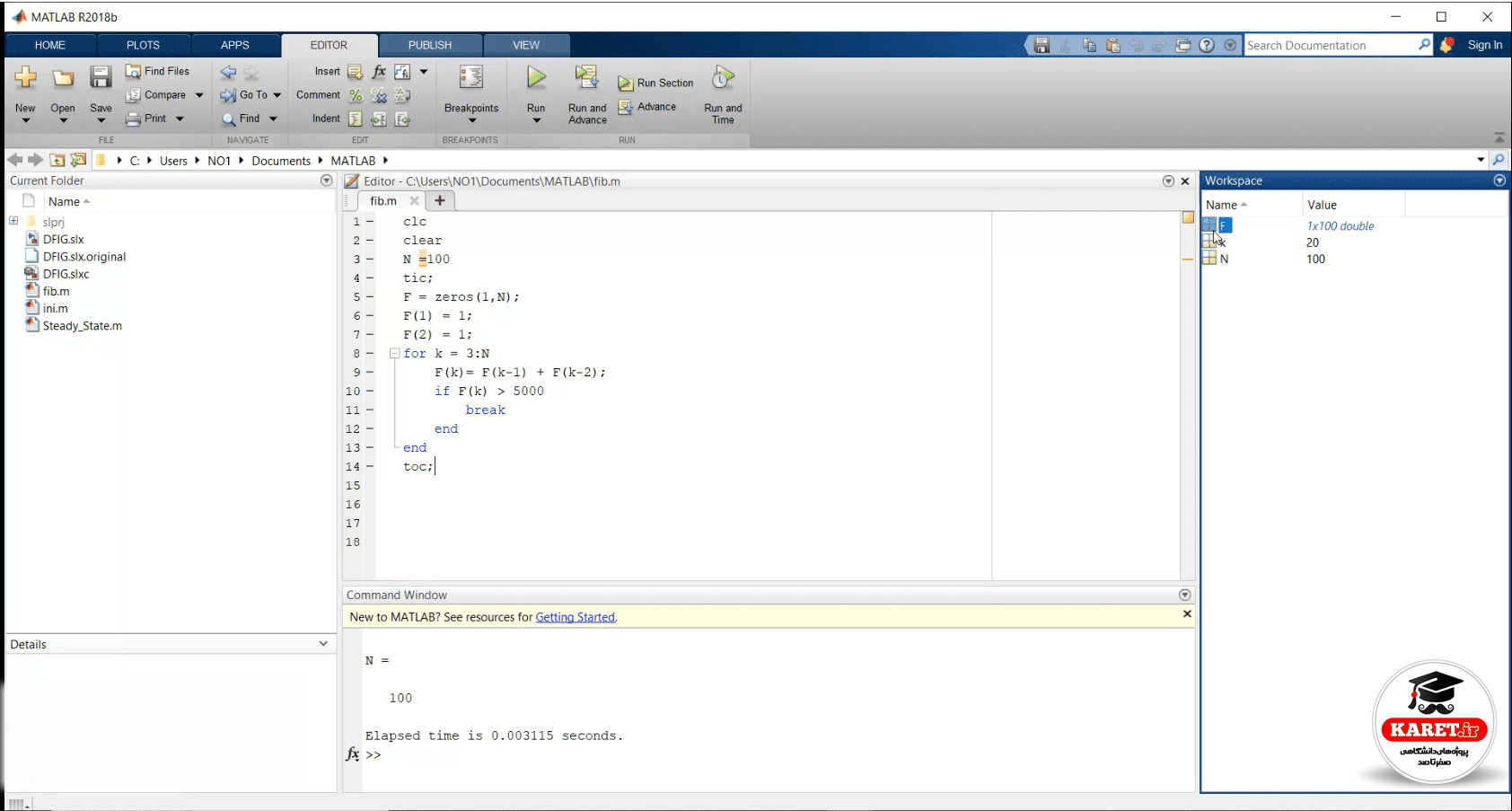Open the Breakpoints dropdown arrow
Screen dimensions: 1512x811
[471, 120]
